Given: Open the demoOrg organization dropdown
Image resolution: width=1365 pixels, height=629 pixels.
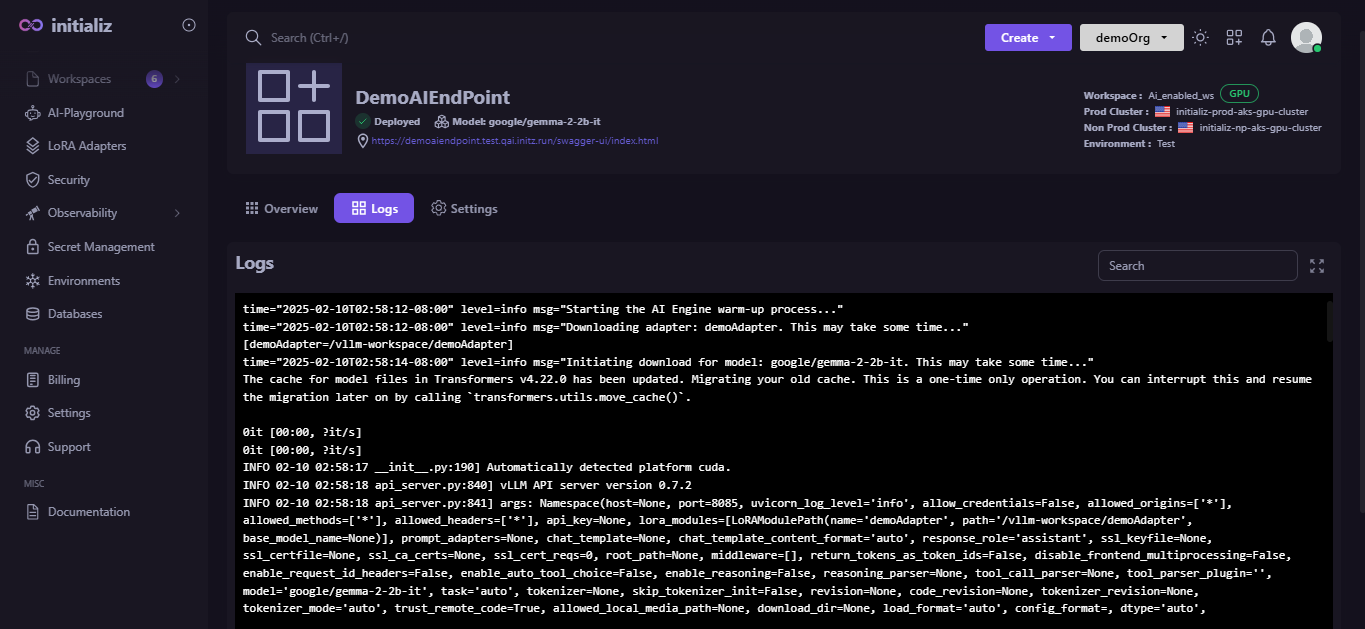Looking at the screenshot, I should pyautogui.click(x=1132, y=37).
